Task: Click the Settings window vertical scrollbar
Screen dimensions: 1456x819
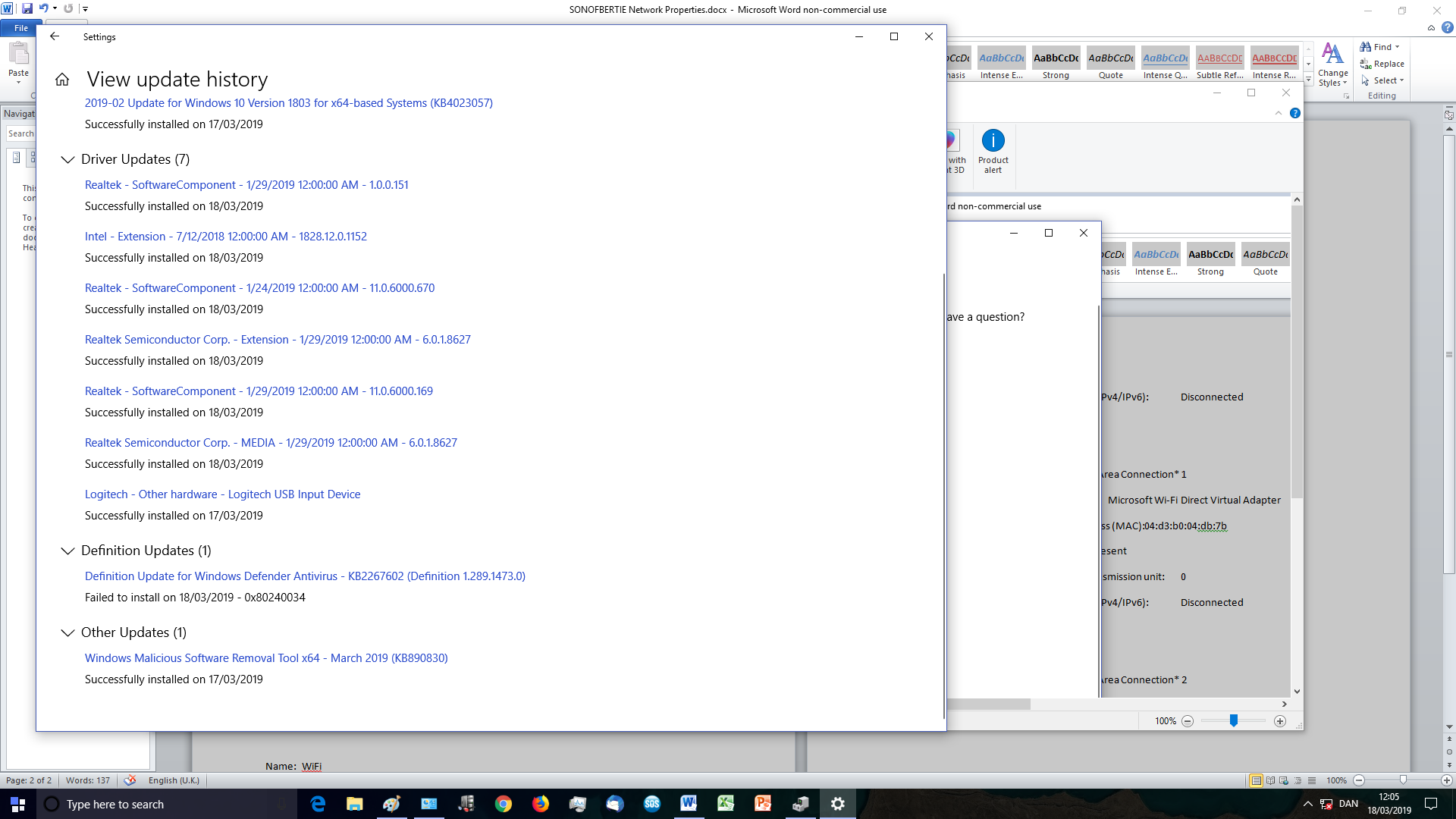Action: pos(944,496)
